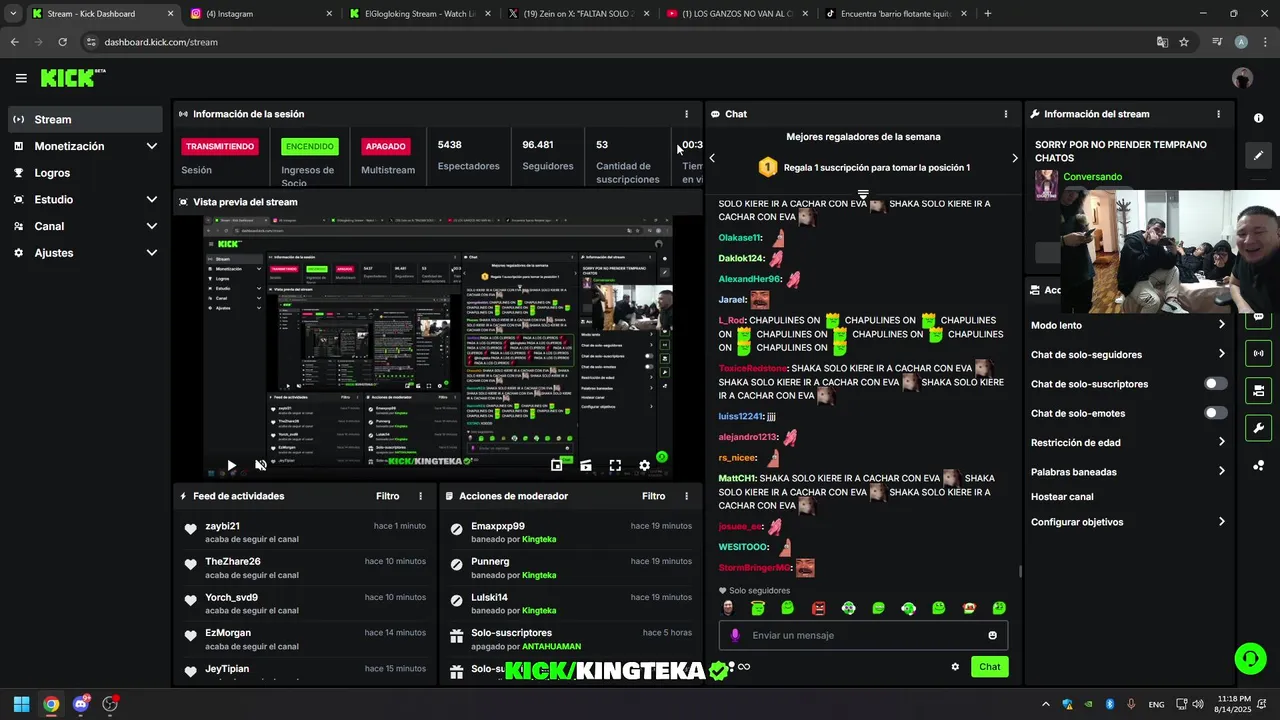Click follower zaybi21 in activity feed
The width and height of the screenshot is (1280, 720).
(x=222, y=526)
